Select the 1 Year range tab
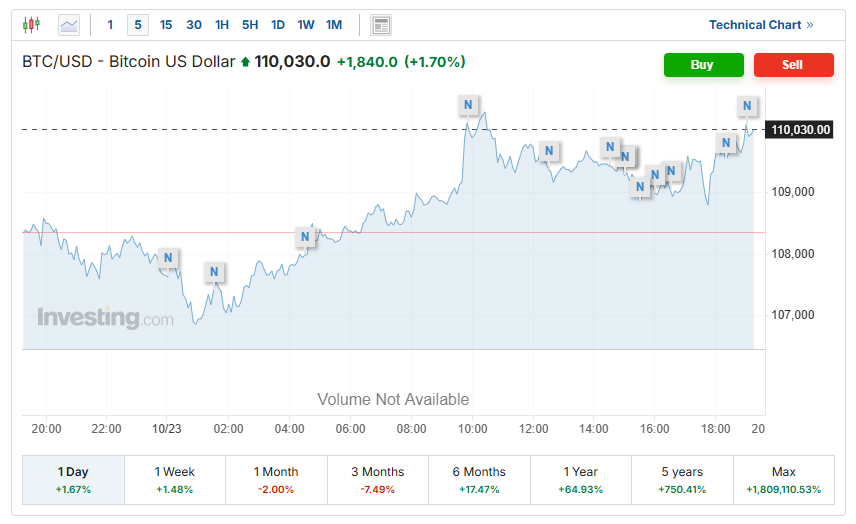 580,480
